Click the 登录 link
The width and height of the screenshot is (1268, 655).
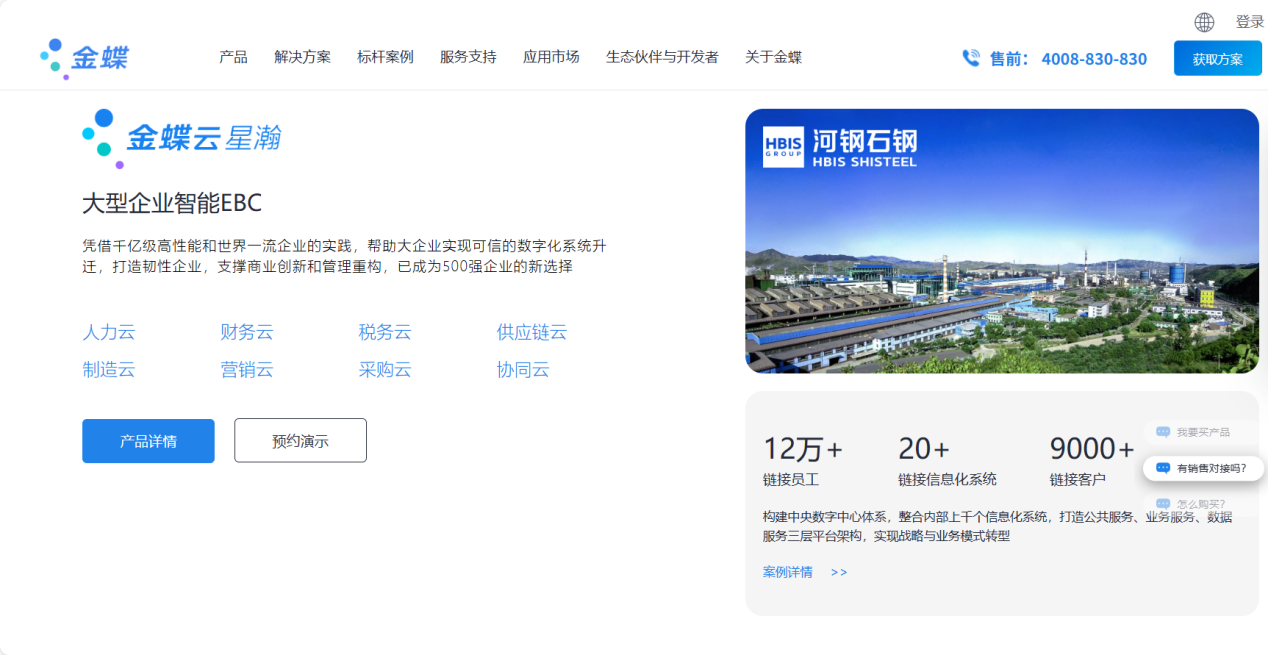click(x=1250, y=22)
